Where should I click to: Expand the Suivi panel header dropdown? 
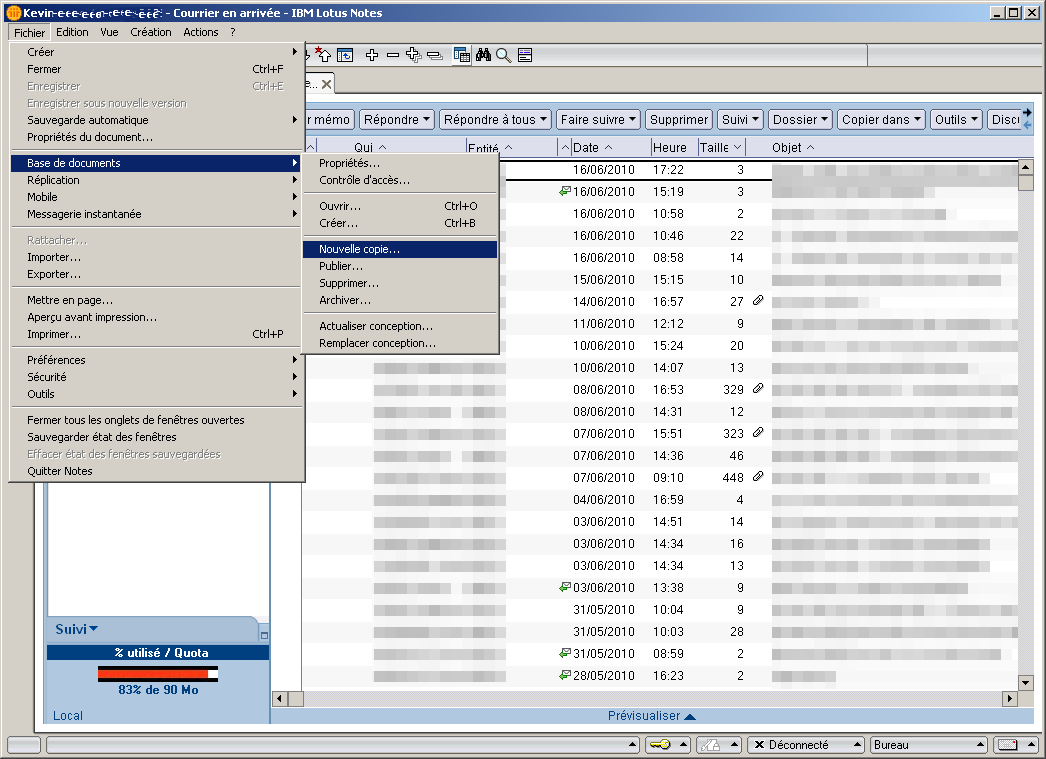coord(77,629)
